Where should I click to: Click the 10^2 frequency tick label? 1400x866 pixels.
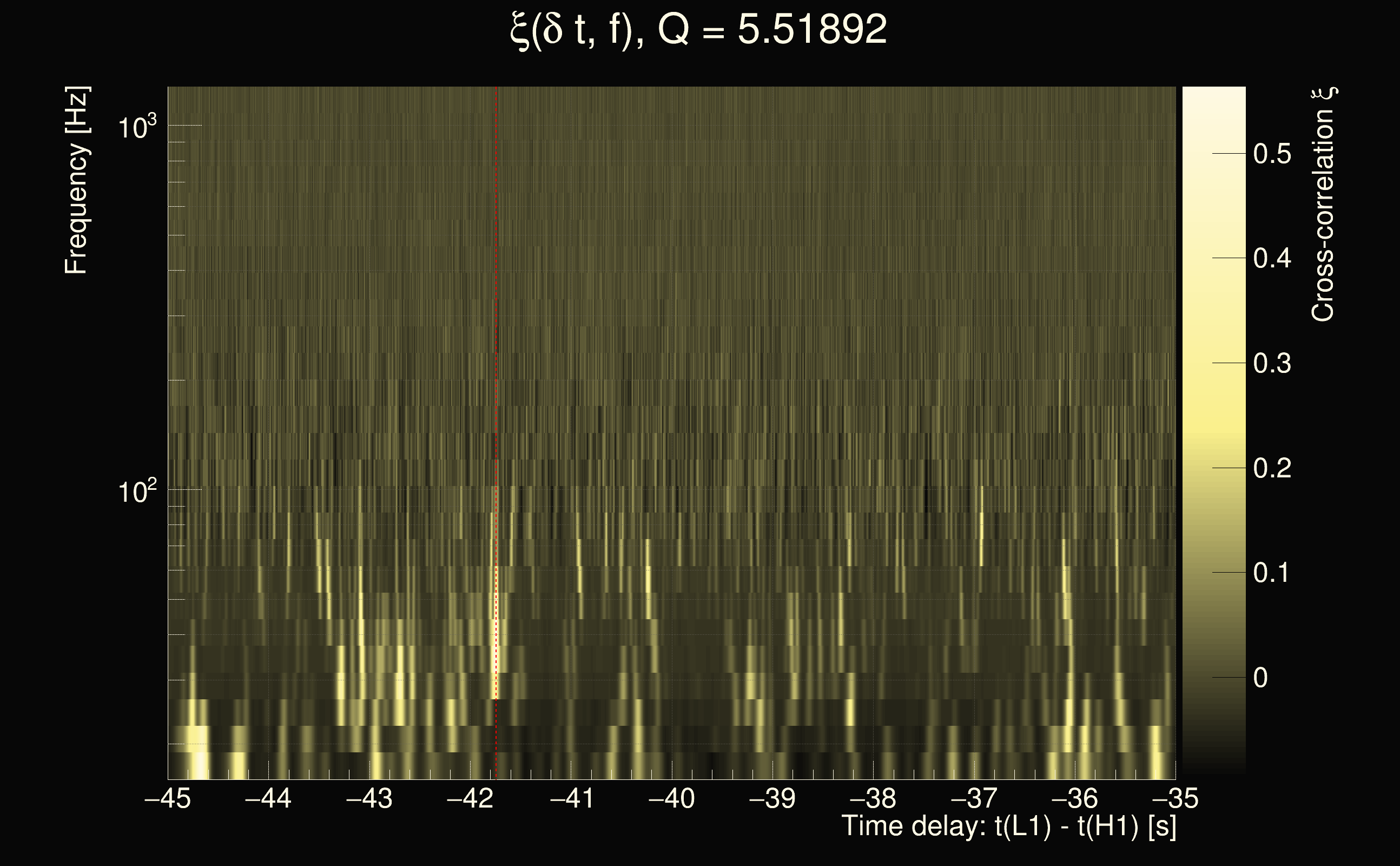click(x=137, y=491)
